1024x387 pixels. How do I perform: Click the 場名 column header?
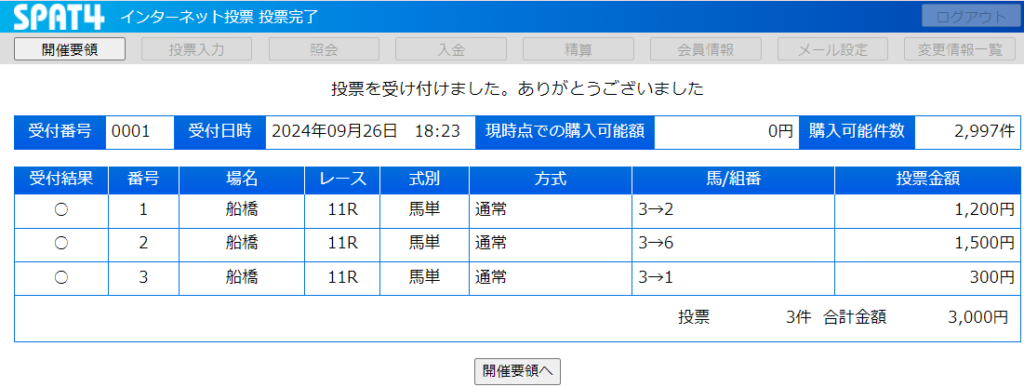coord(242,180)
